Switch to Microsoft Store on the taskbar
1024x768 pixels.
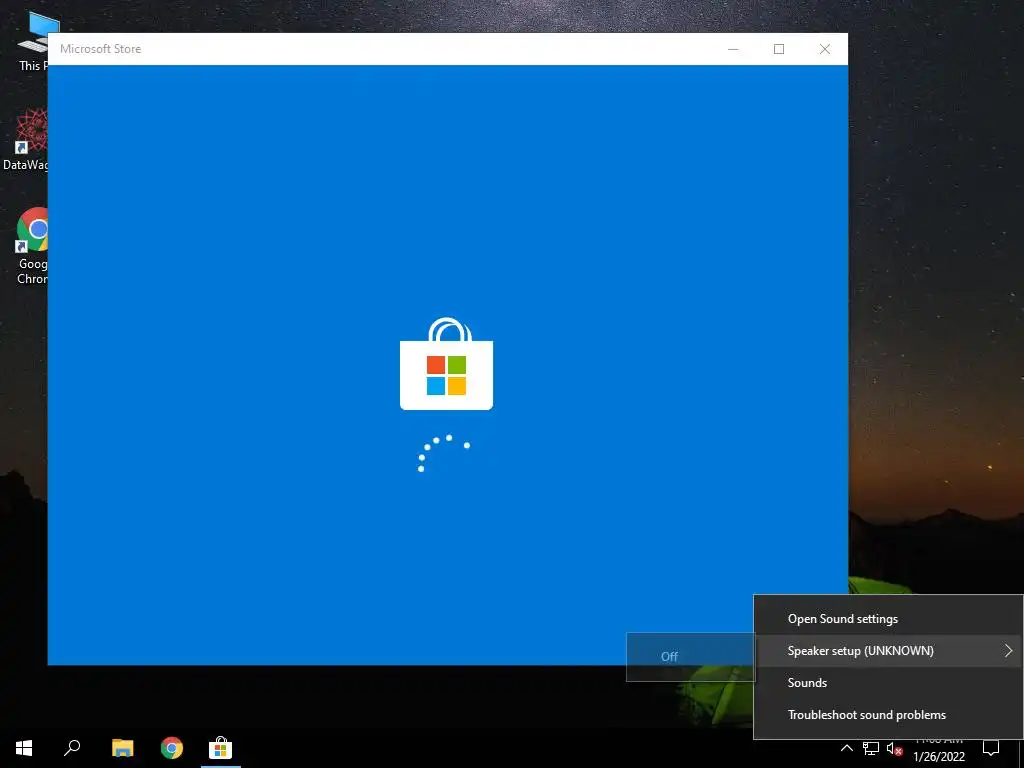click(221, 748)
